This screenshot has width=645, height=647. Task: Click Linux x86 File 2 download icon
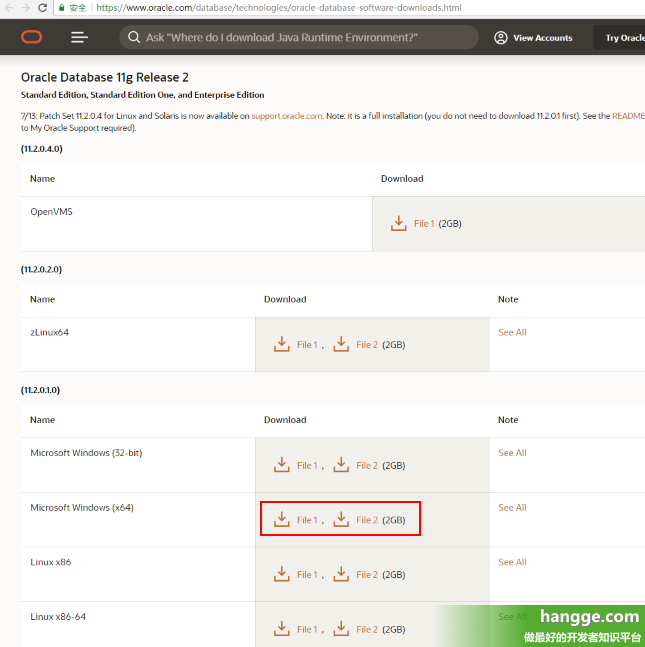(x=342, y=574)
